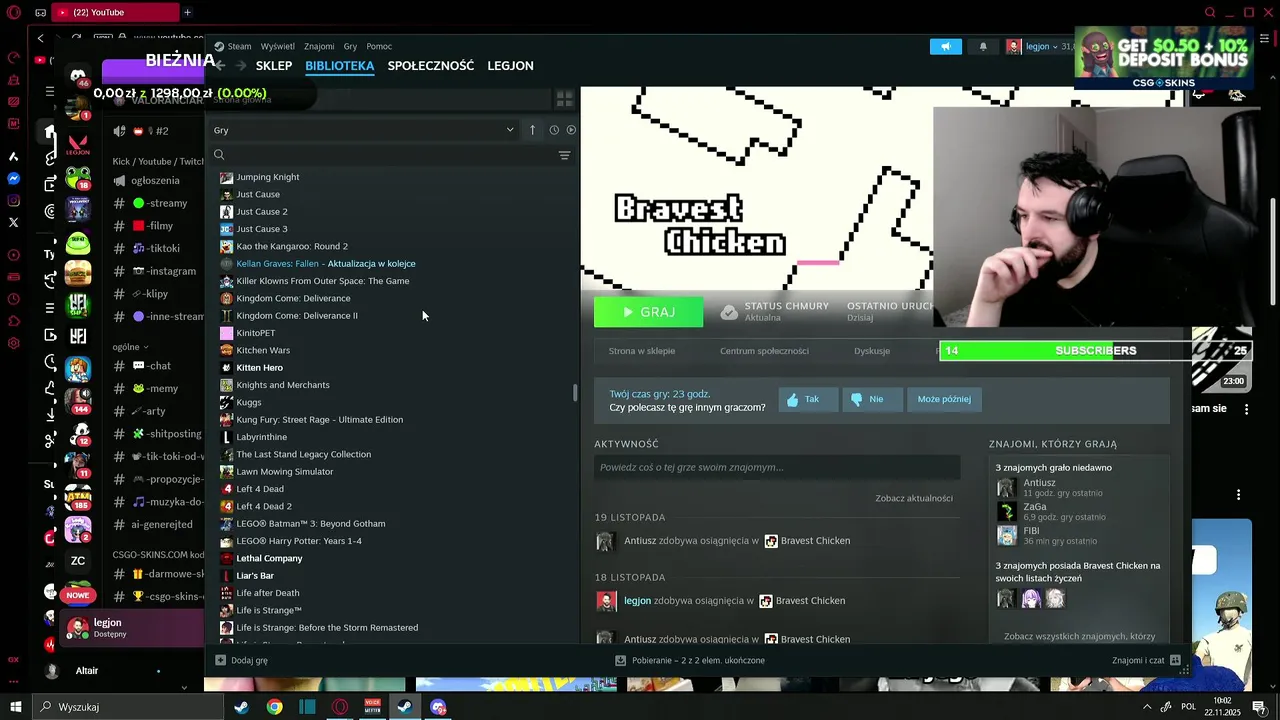Select Kitten Hero game
This screenshot has width=1280, height=720.
pyautogui.click(x=259, y=368)
